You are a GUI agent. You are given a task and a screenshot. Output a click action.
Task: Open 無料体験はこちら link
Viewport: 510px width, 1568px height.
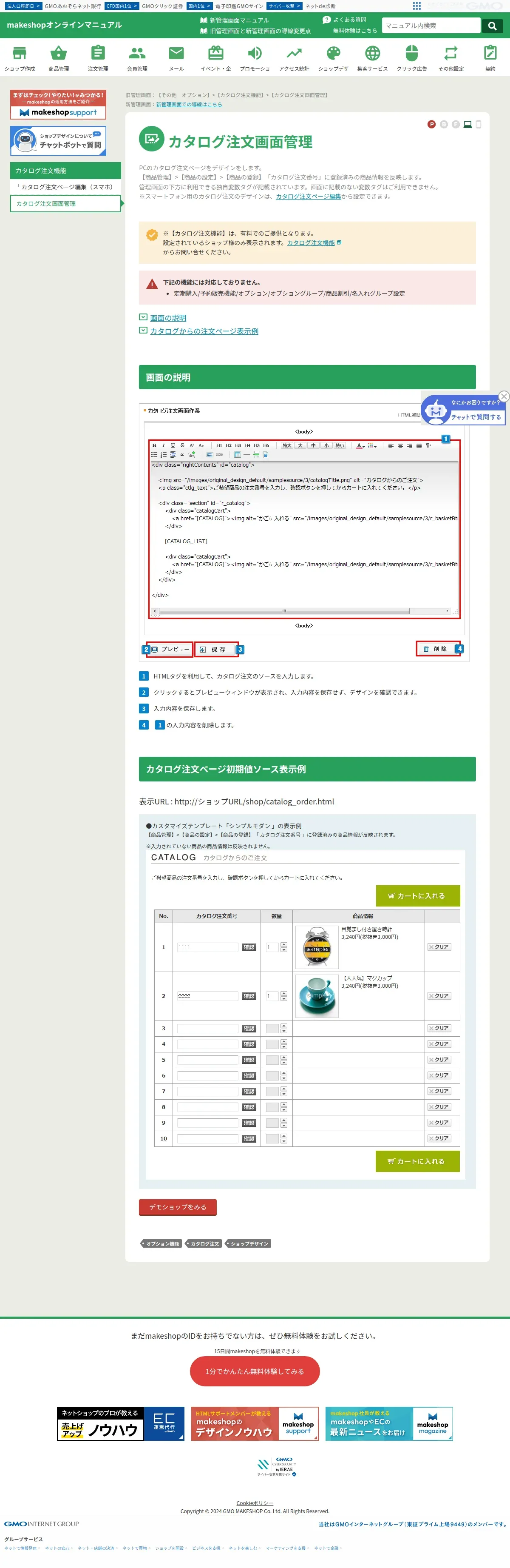coord(354,31)
